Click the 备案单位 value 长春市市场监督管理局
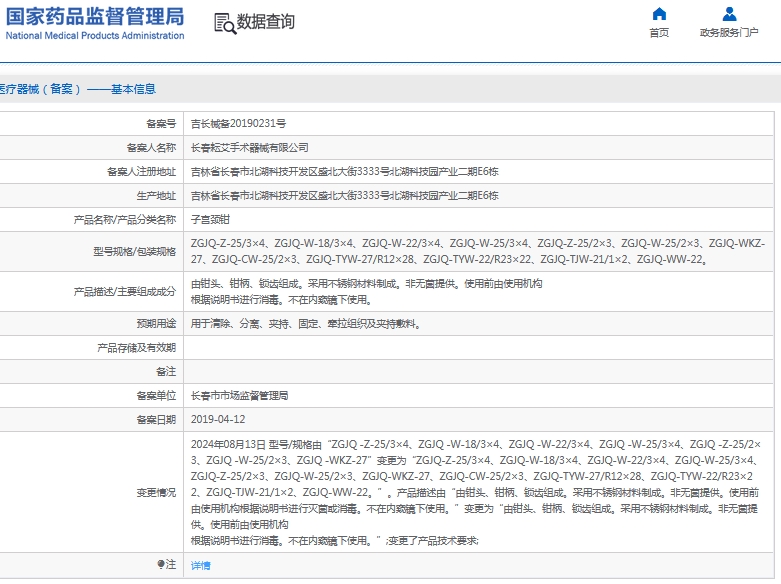Image resolution: width=781 pixels, height=584 pixels. point(240,396)
